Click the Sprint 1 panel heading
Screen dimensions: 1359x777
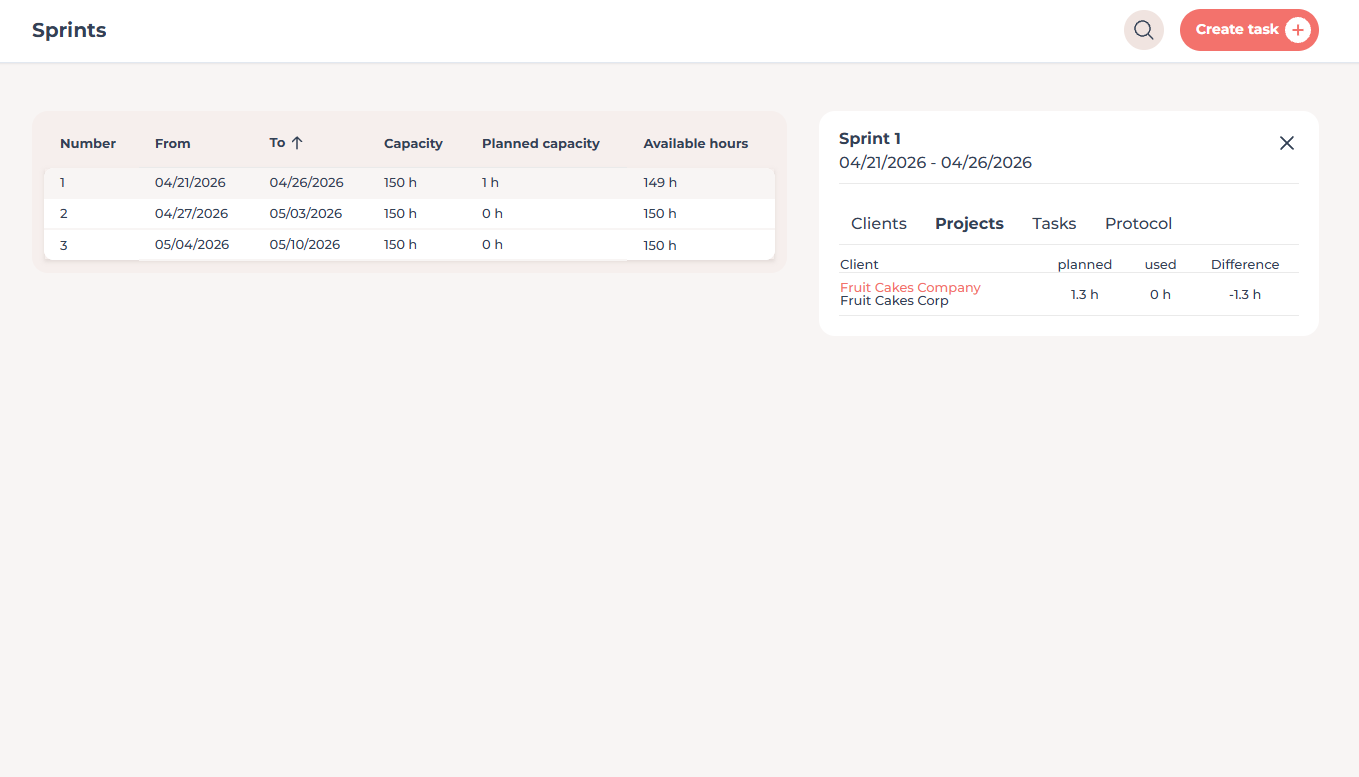pos(870,139)
